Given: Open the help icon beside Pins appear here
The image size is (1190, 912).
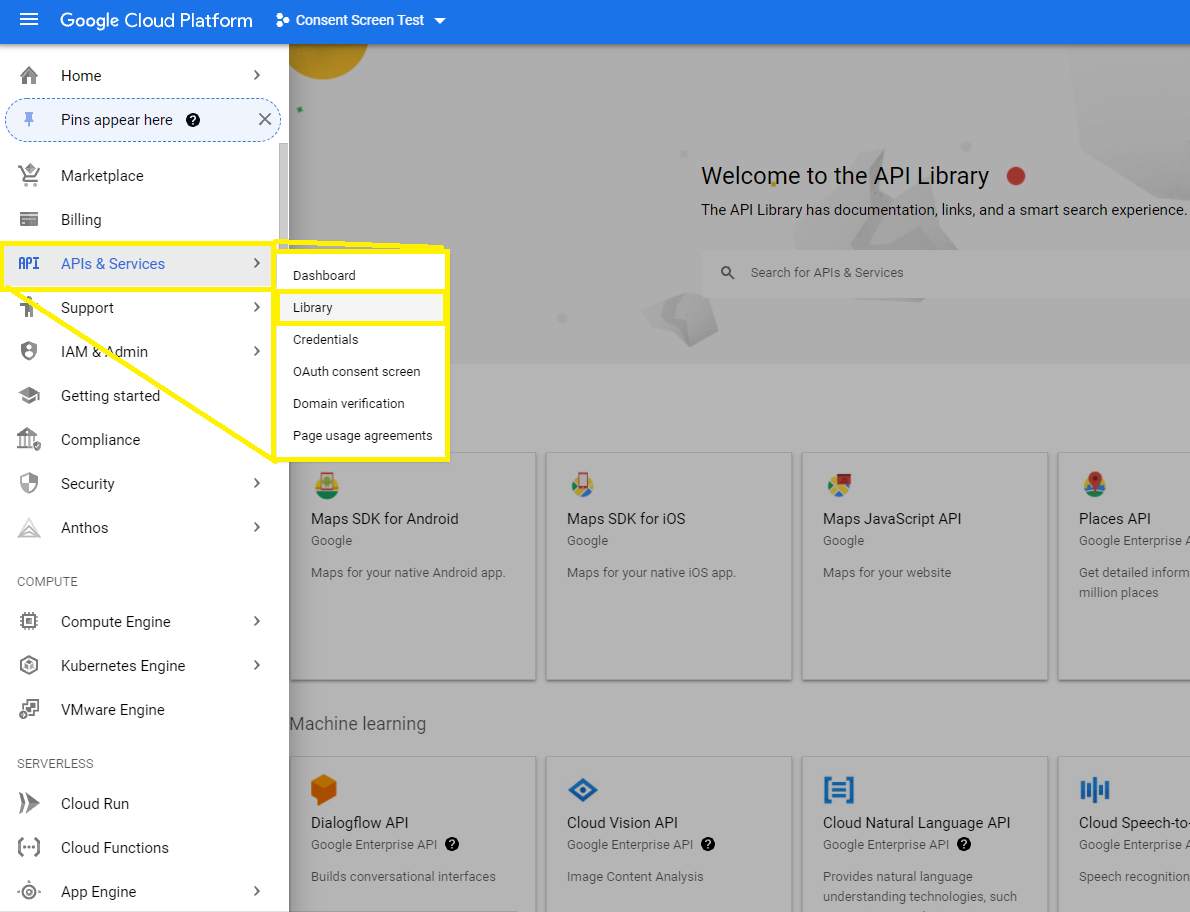Looking at the screenshot, I should [193, 120].
